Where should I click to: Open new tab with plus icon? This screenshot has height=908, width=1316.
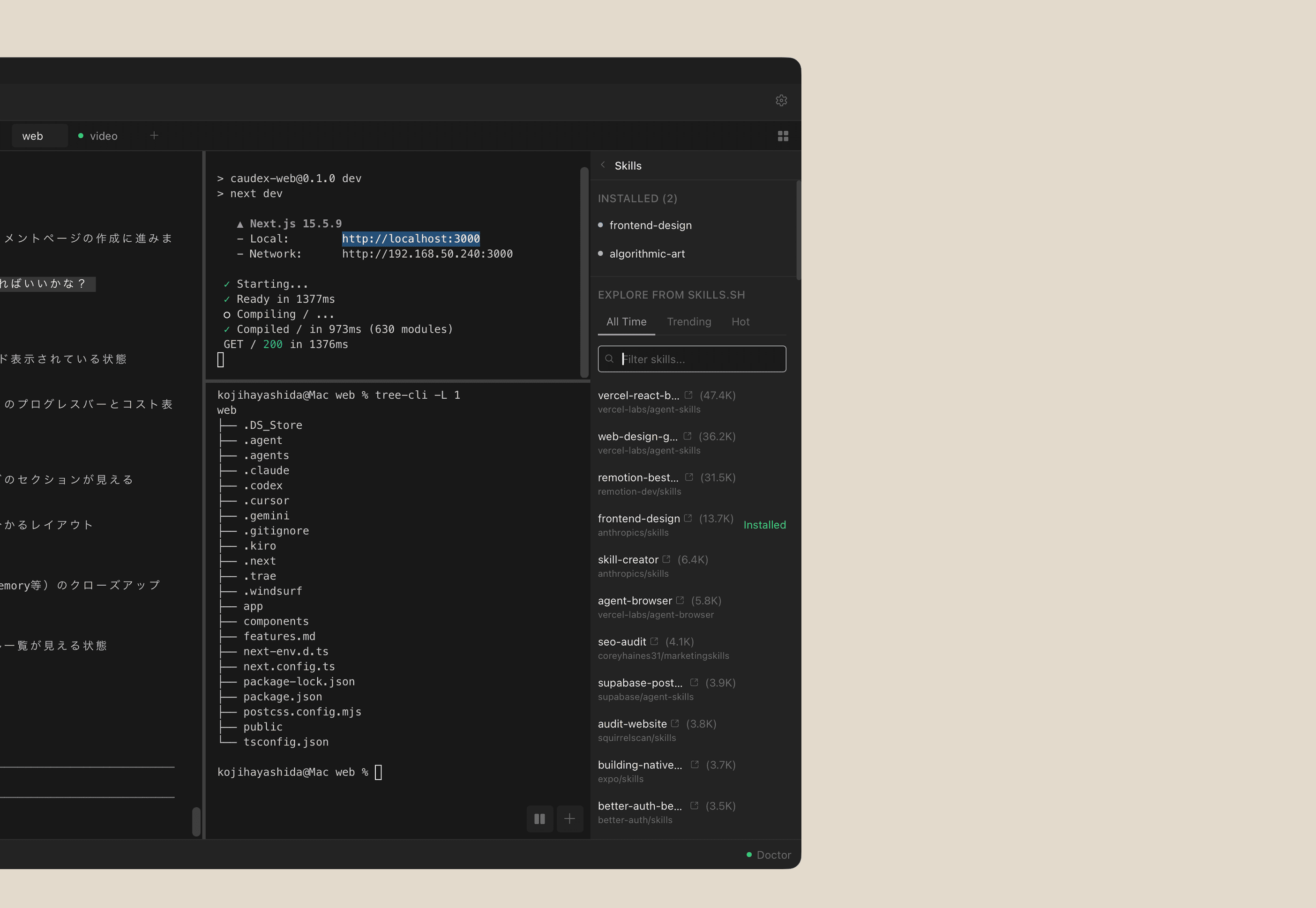154,135
